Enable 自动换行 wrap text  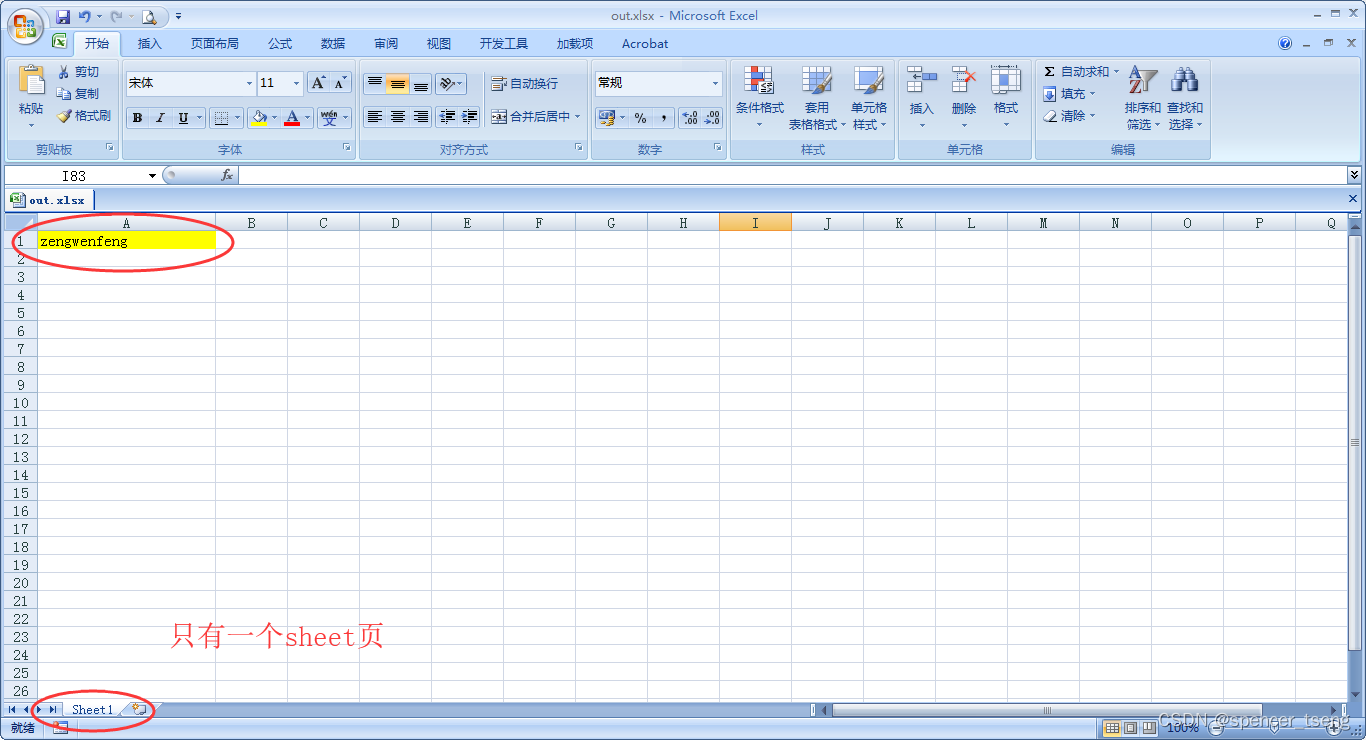coord(525,84)
